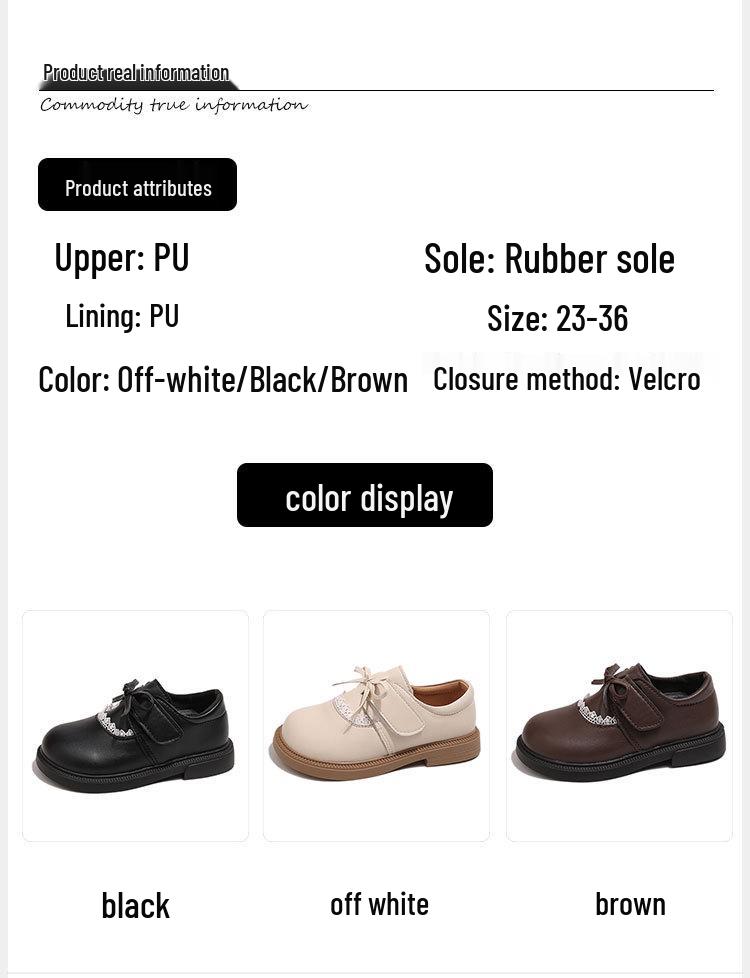Click the "Product real information" heading

[136, 72]
